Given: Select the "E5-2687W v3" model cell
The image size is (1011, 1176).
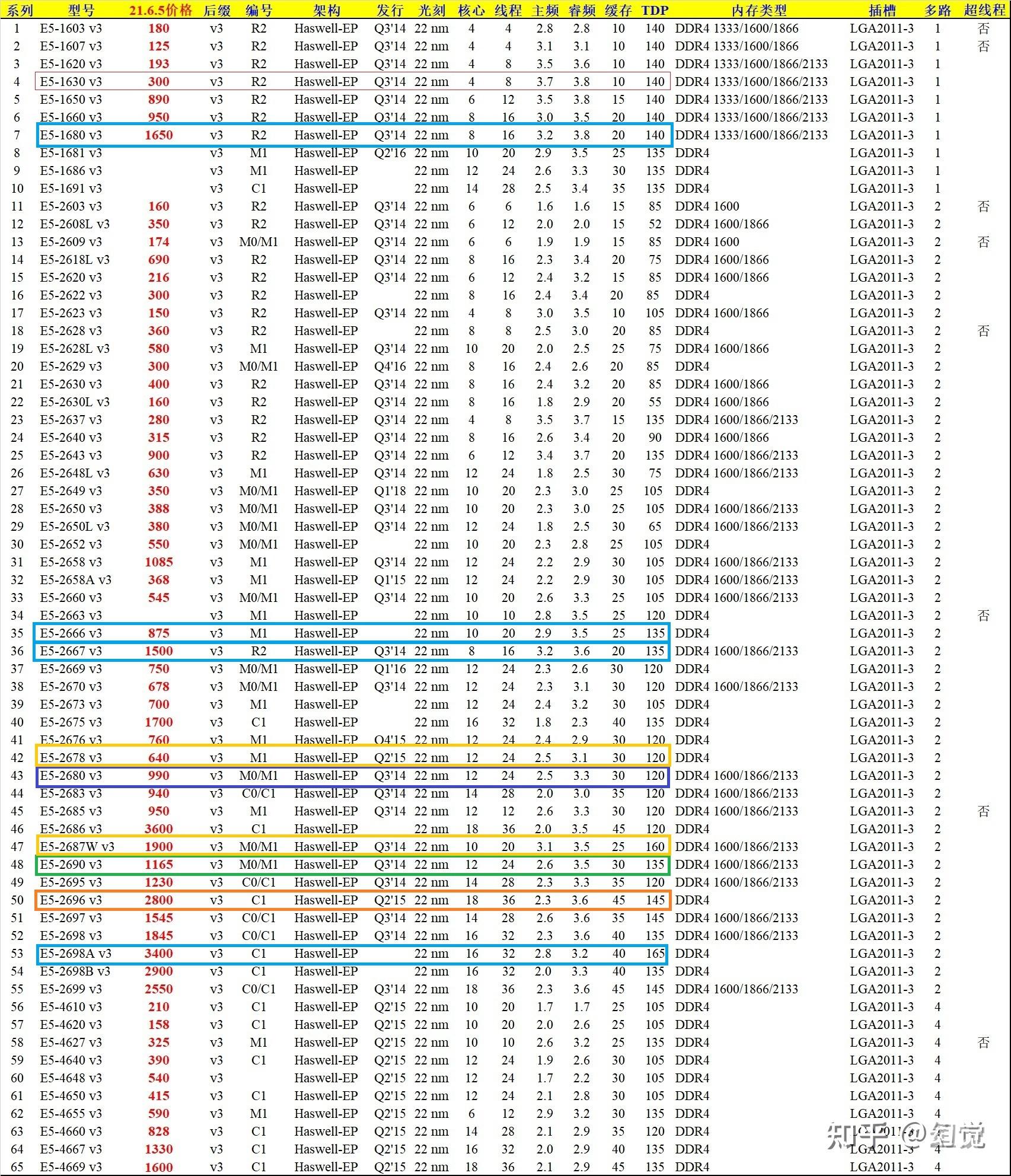Looking at the screenshot, I should pyautogui.click(x=78, y=847).
